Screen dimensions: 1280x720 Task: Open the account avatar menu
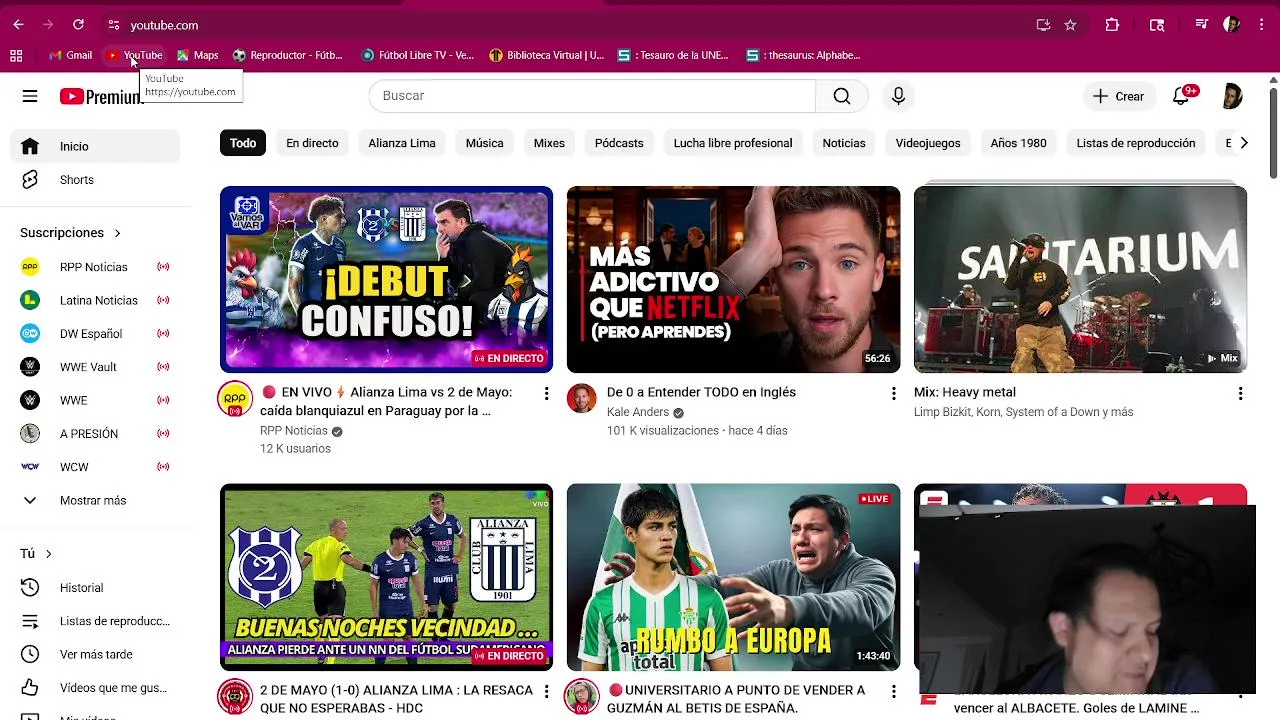click(x=1232, y=96)
